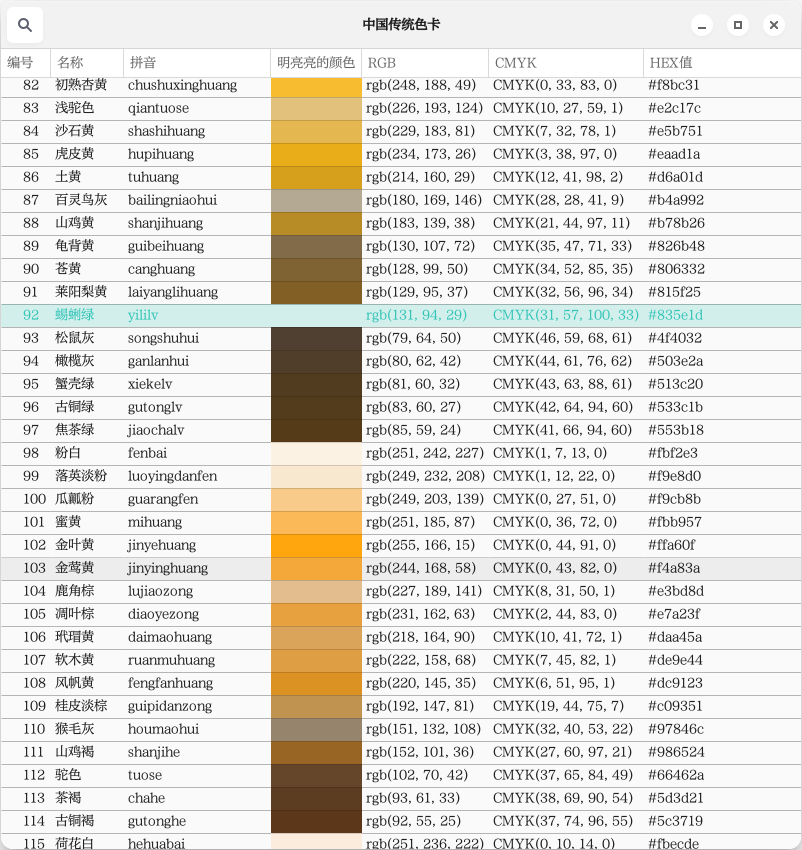Maximize the 中国传统色卡 window
Viewport: 802px width, 850px height.
(x=737, y=25)
